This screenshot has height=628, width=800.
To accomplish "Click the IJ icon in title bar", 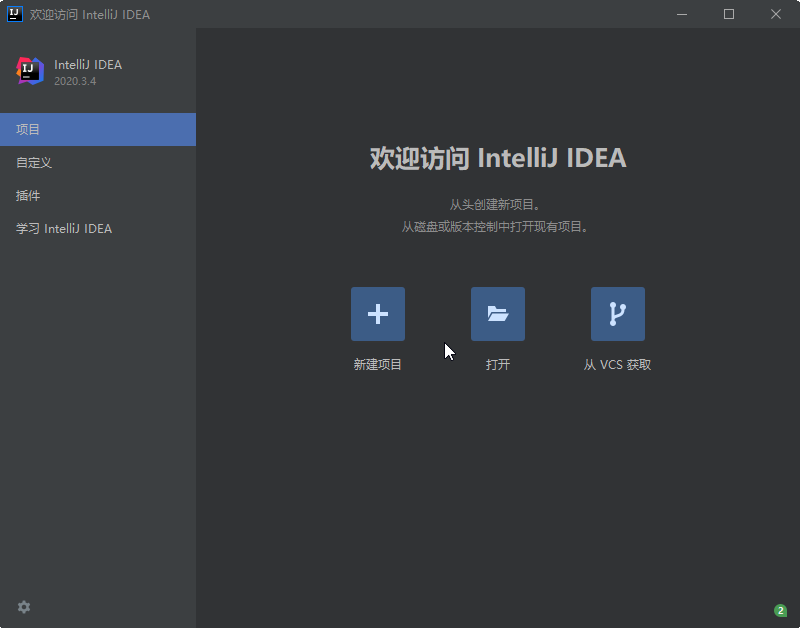I will [x=15, y=14].
